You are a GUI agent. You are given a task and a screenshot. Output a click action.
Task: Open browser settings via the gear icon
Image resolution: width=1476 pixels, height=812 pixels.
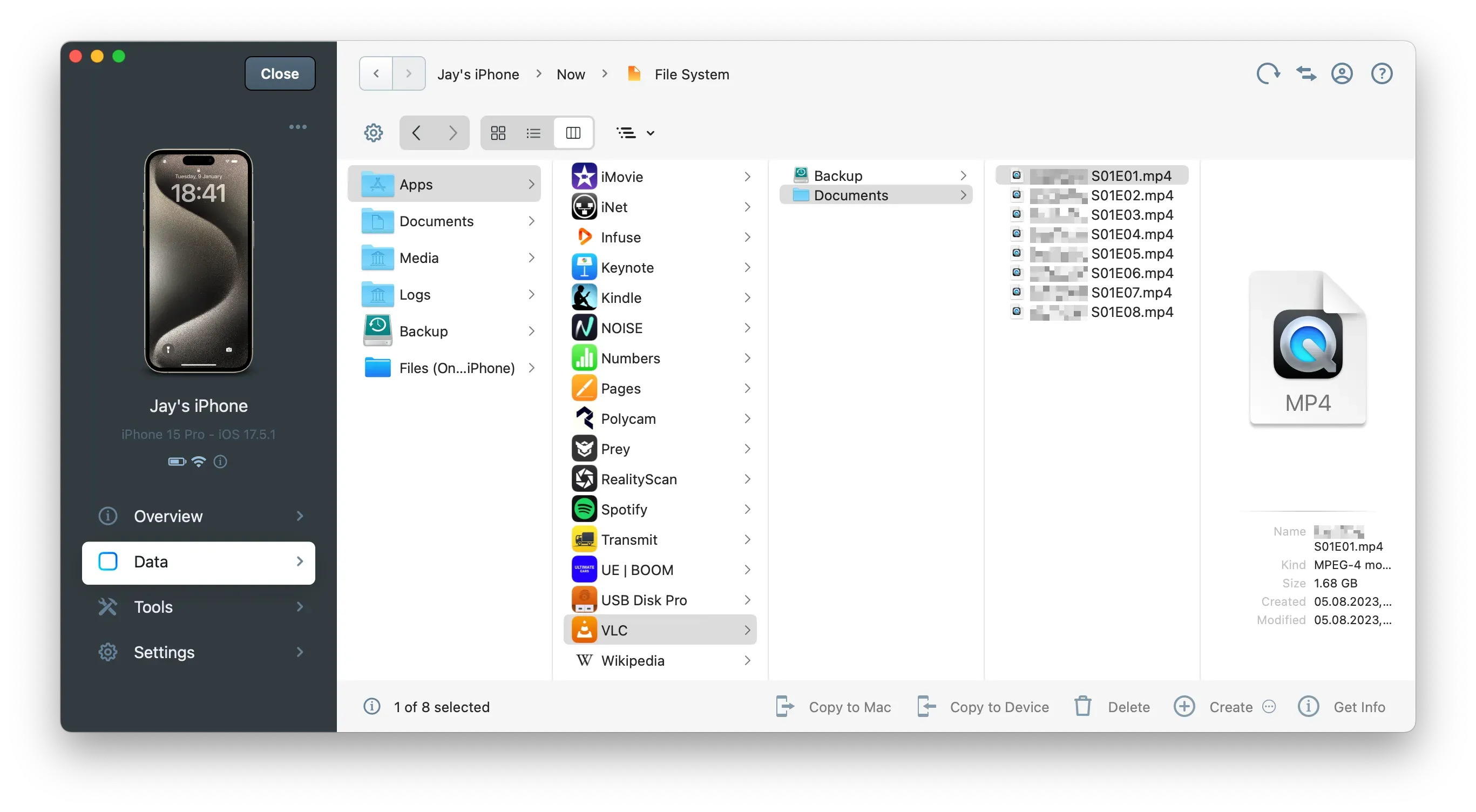[374, 132]
